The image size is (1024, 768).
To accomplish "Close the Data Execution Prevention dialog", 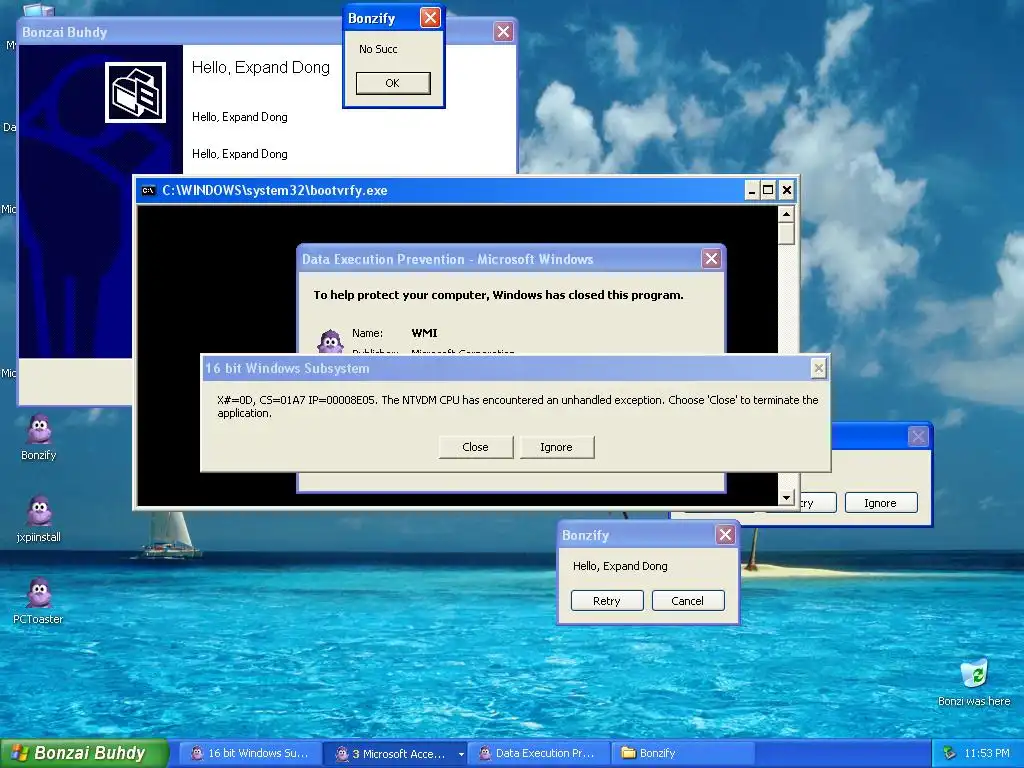I will click(x=711, y=259).
